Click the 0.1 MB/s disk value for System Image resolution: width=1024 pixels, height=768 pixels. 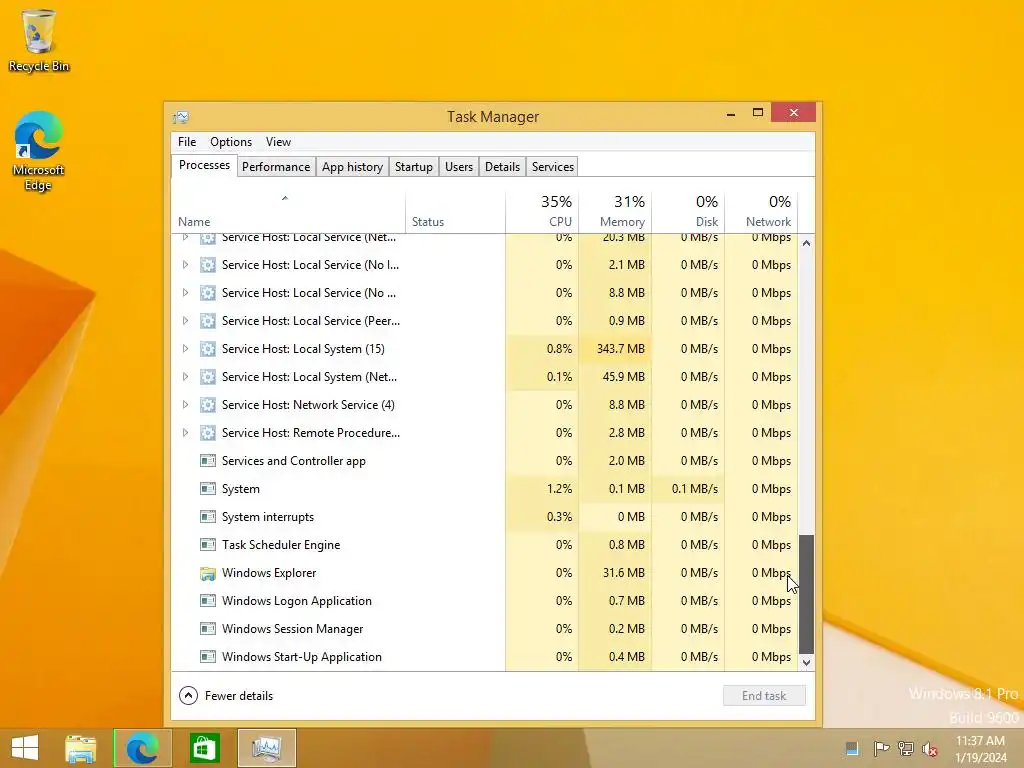(695, 489)
